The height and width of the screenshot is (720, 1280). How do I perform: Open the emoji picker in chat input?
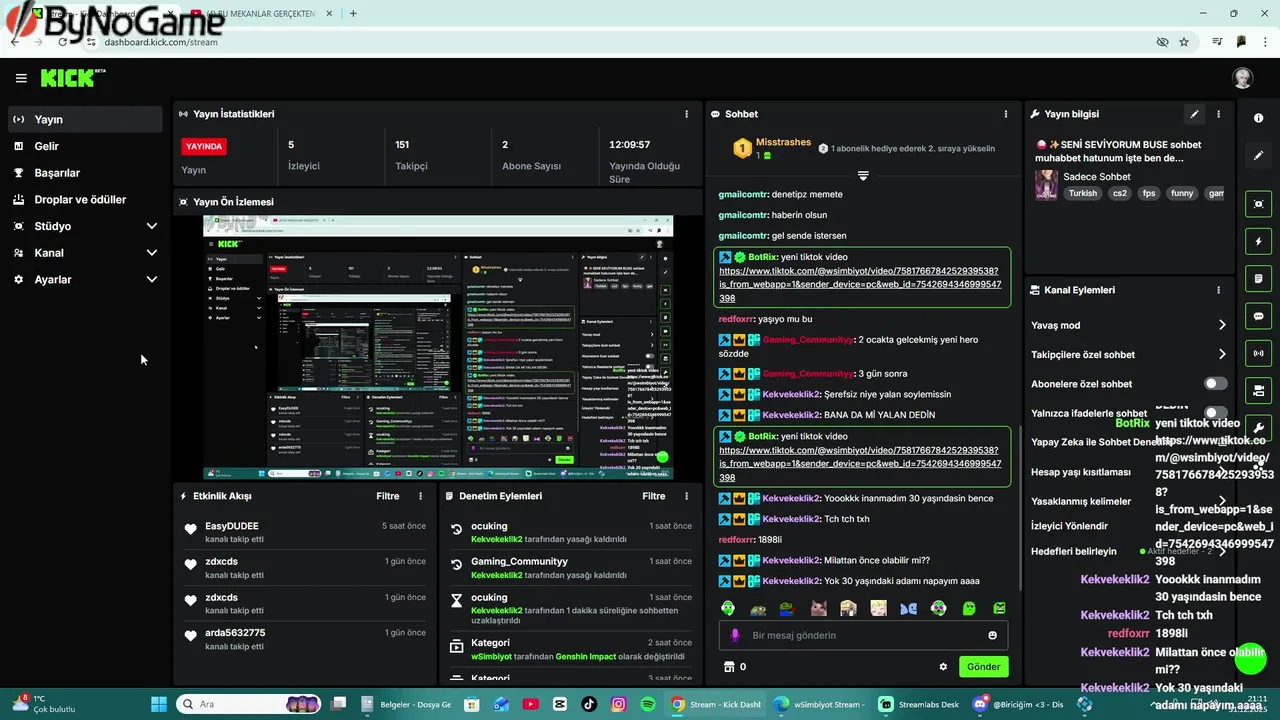992,635
